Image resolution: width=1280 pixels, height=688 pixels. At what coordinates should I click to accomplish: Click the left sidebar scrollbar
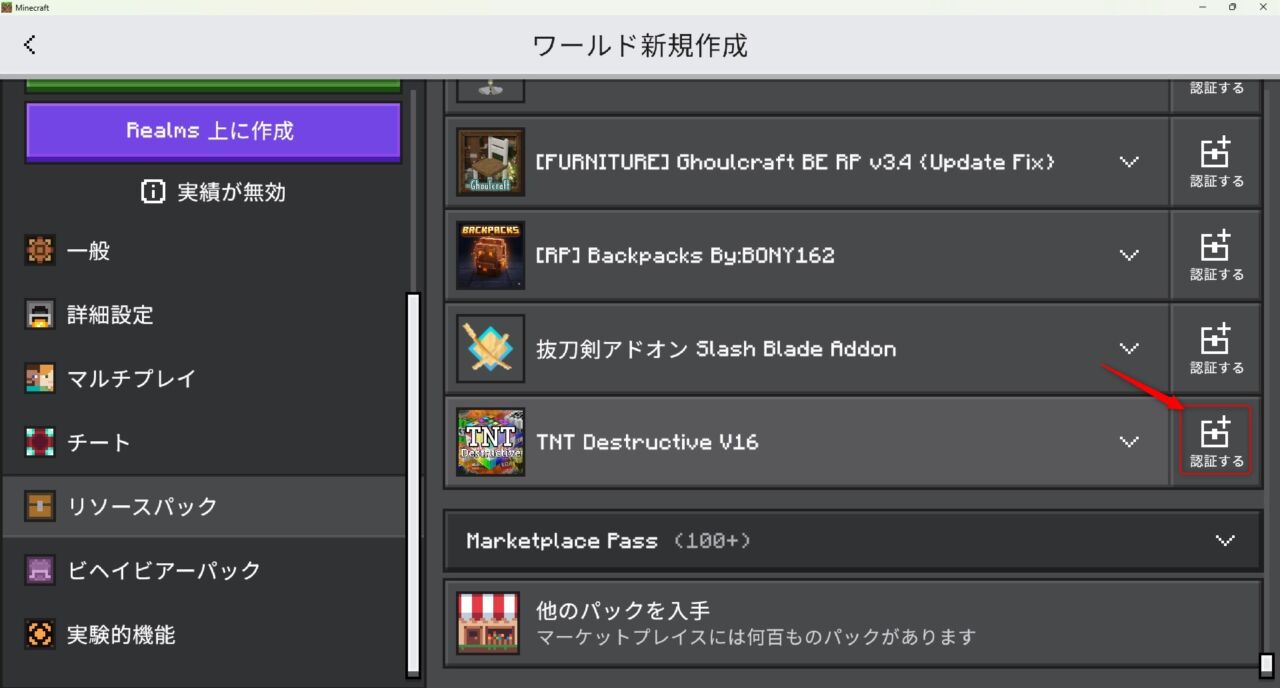413,485
